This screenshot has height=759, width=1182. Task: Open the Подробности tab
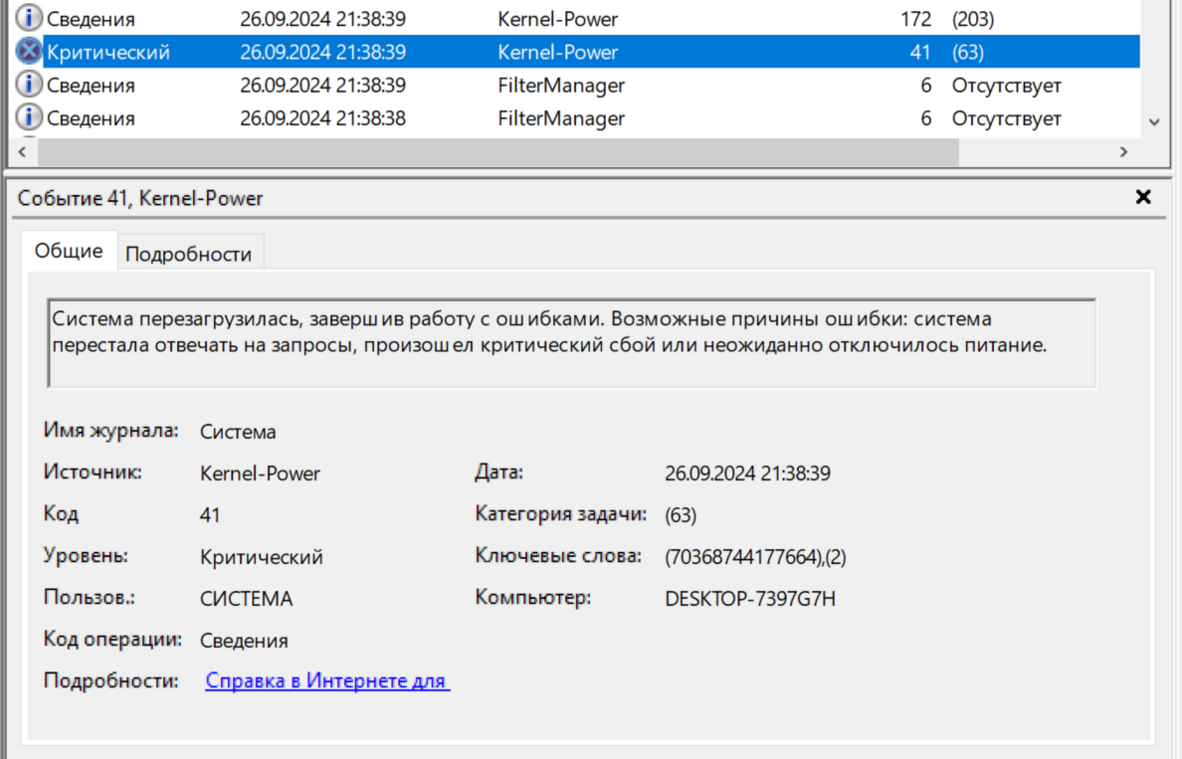pos(188,255)
